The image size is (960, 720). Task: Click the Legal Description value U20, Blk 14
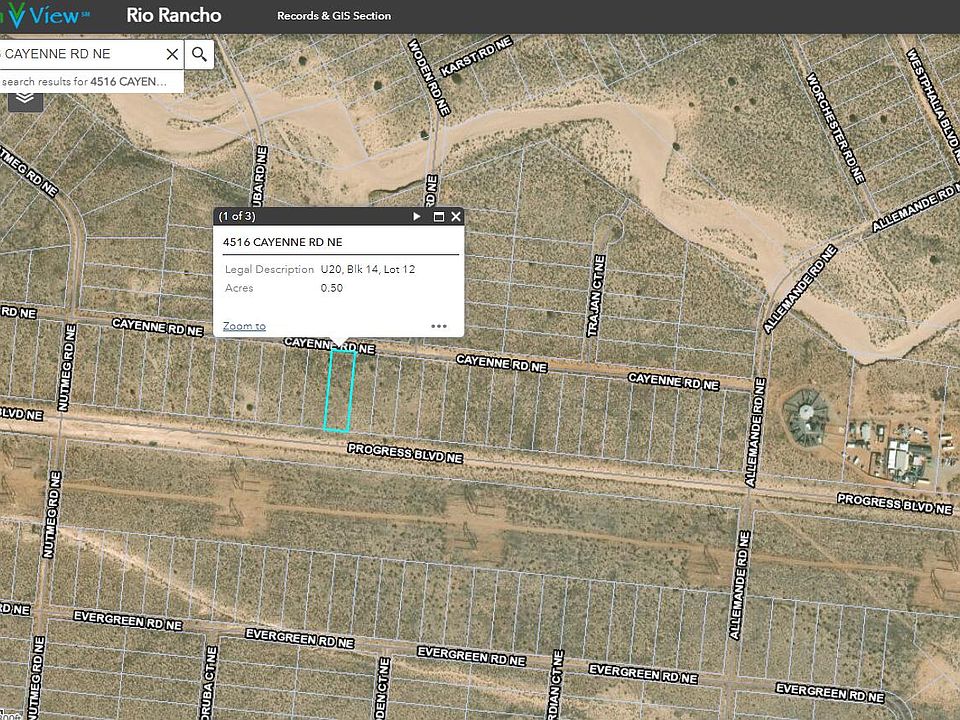click(x=367, y=270)
